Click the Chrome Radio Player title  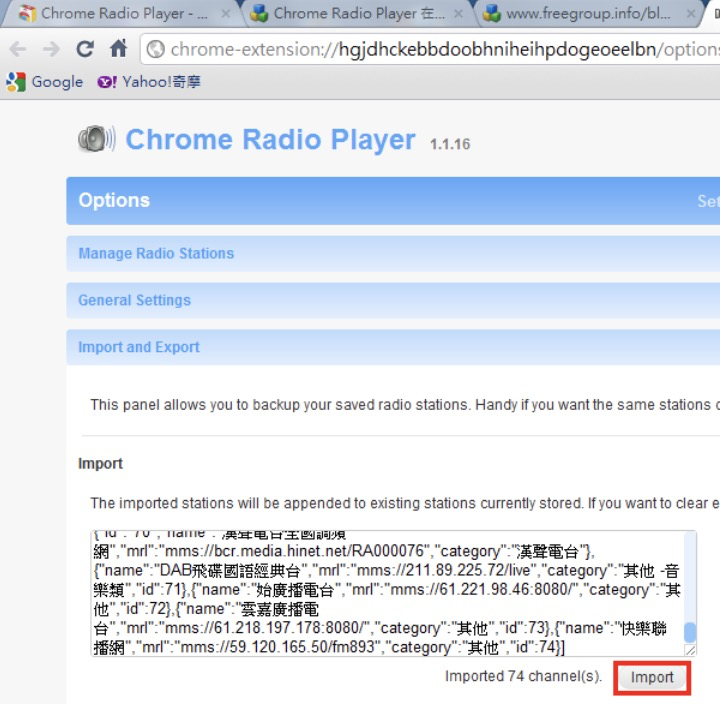click(x=270, y=139)
